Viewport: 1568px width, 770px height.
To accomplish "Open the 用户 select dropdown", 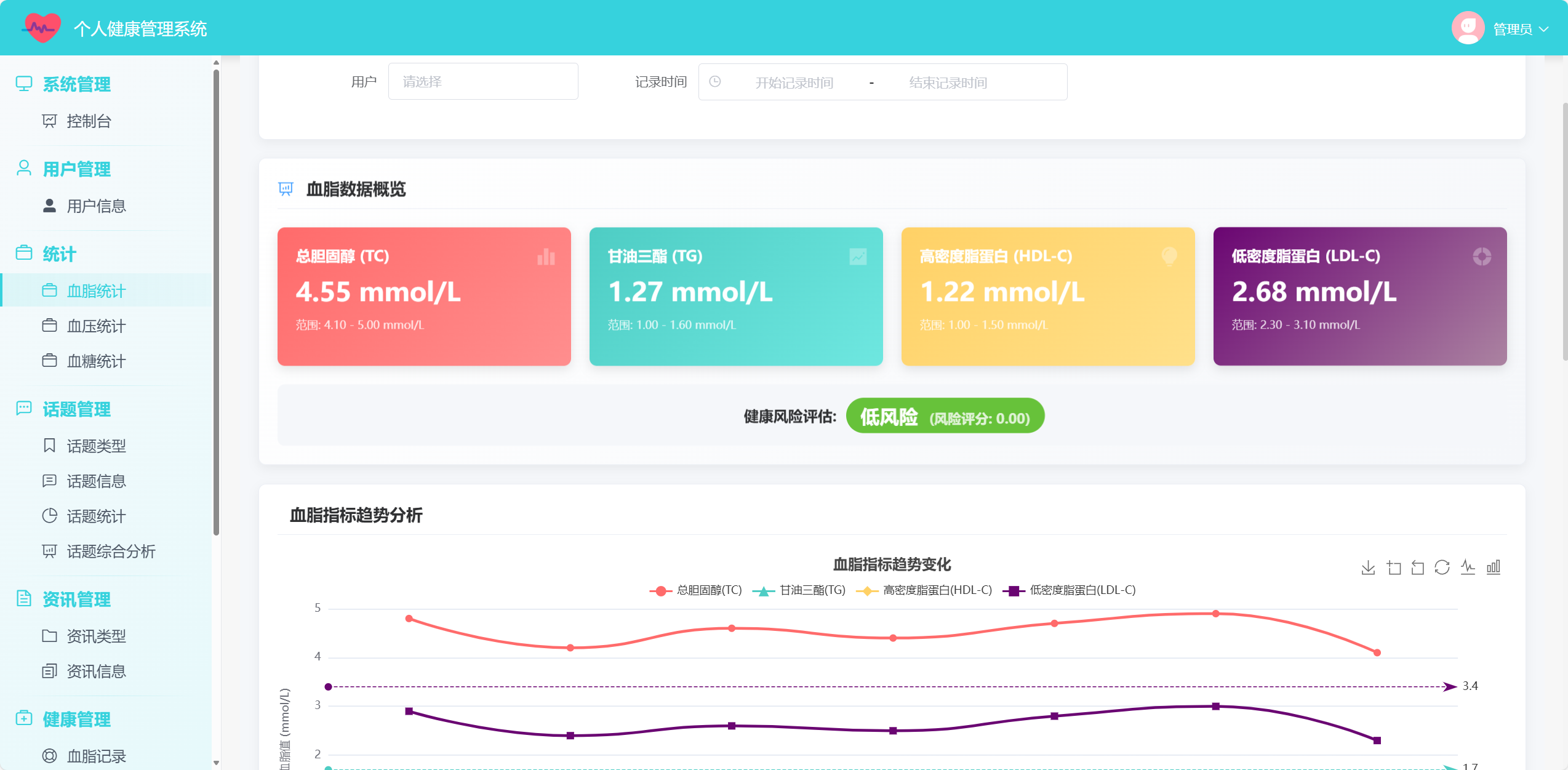I will tap(483, 81).
